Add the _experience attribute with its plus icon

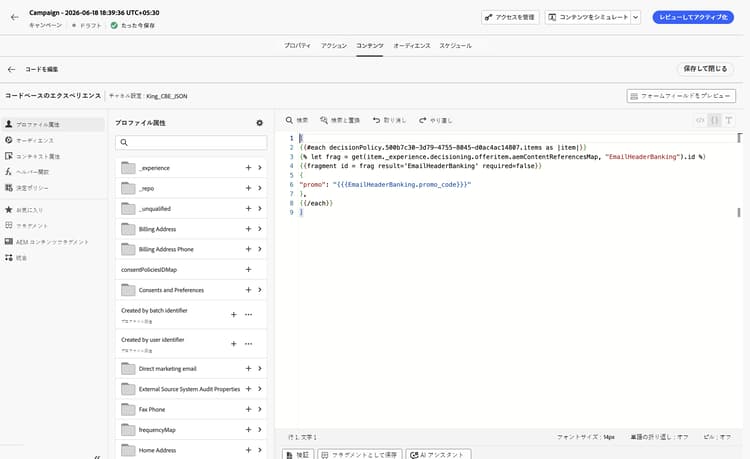tap(248, 168)
